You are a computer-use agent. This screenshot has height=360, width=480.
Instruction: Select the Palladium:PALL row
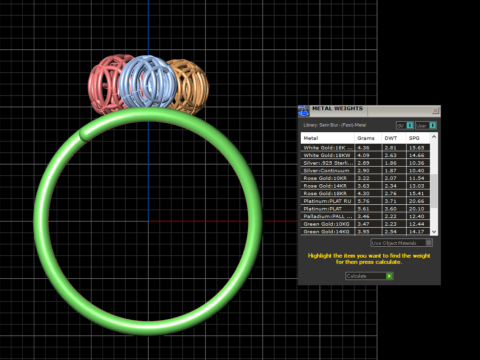point(365,216)
